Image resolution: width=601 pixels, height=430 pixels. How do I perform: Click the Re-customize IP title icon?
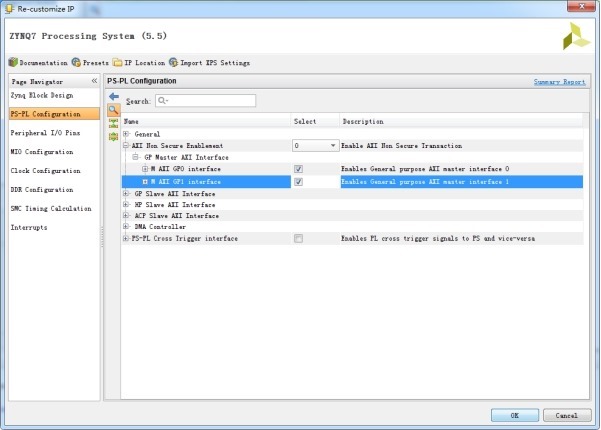click(x=8, y=8)
